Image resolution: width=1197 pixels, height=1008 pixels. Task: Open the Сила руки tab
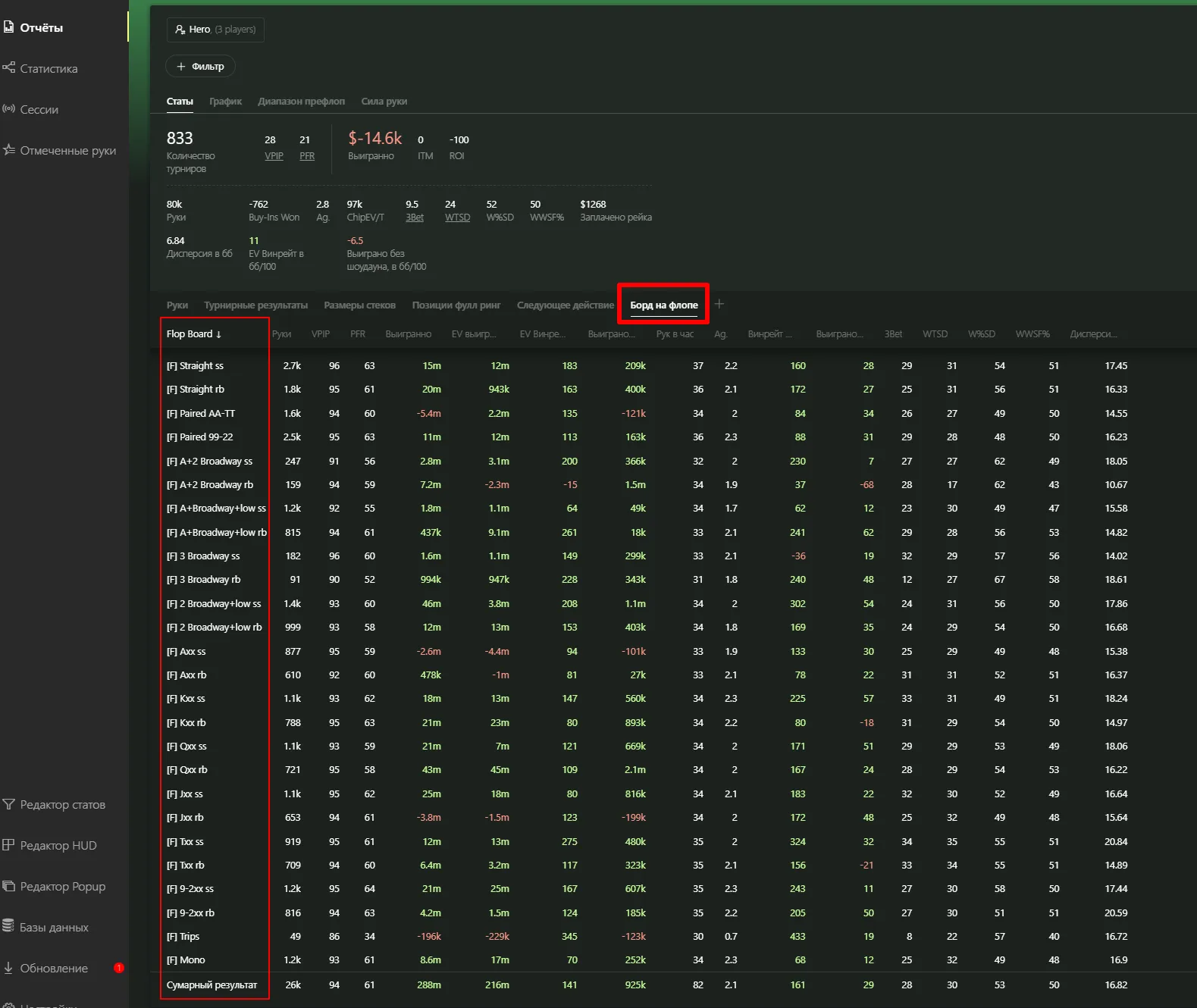pos(384,102)
